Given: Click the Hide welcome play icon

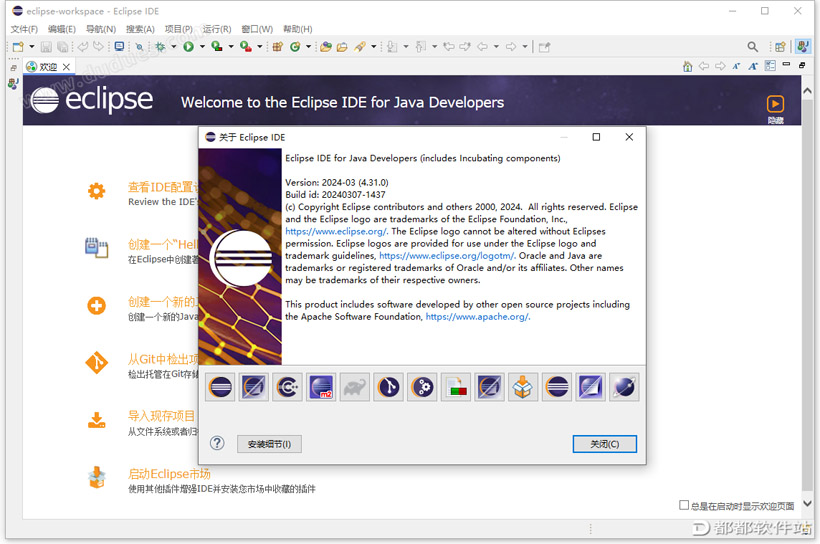Looking at the screenshot, I should click(x=776, y=104).
